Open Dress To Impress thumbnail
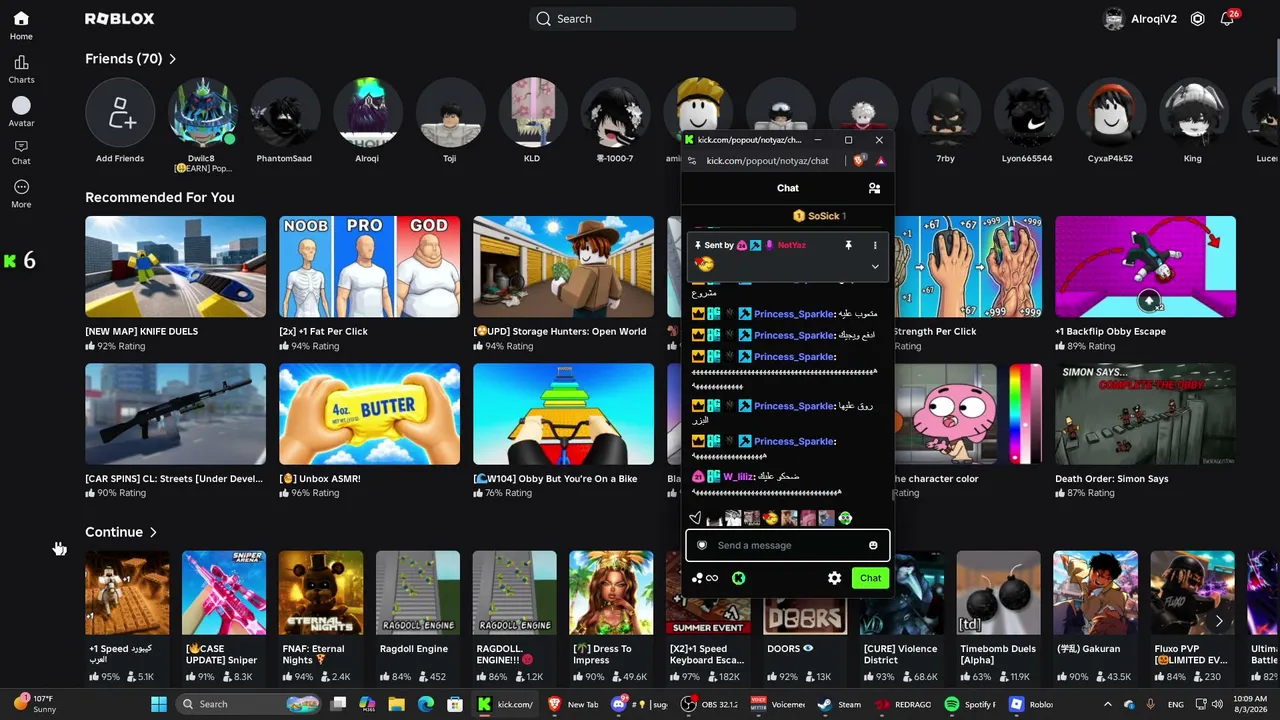The height and width of the screenshot is (720, 1280). click(x=611, y=593)
